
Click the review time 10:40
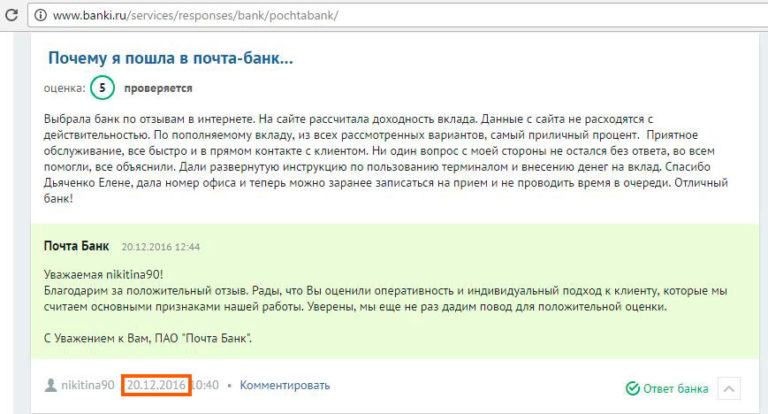[x=205, y=385]
